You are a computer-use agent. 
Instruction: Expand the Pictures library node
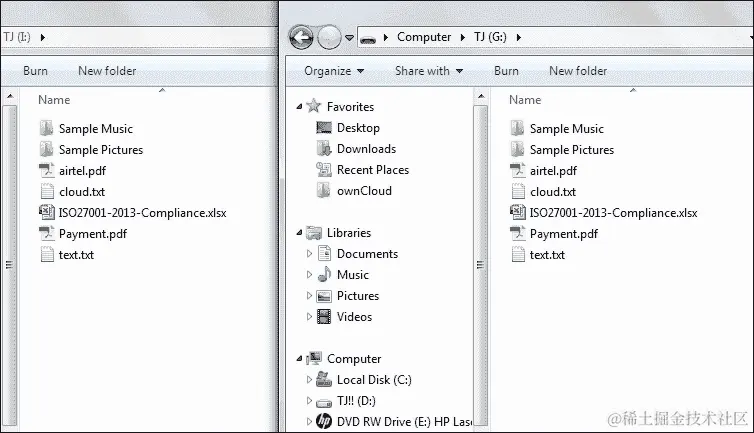309,295
